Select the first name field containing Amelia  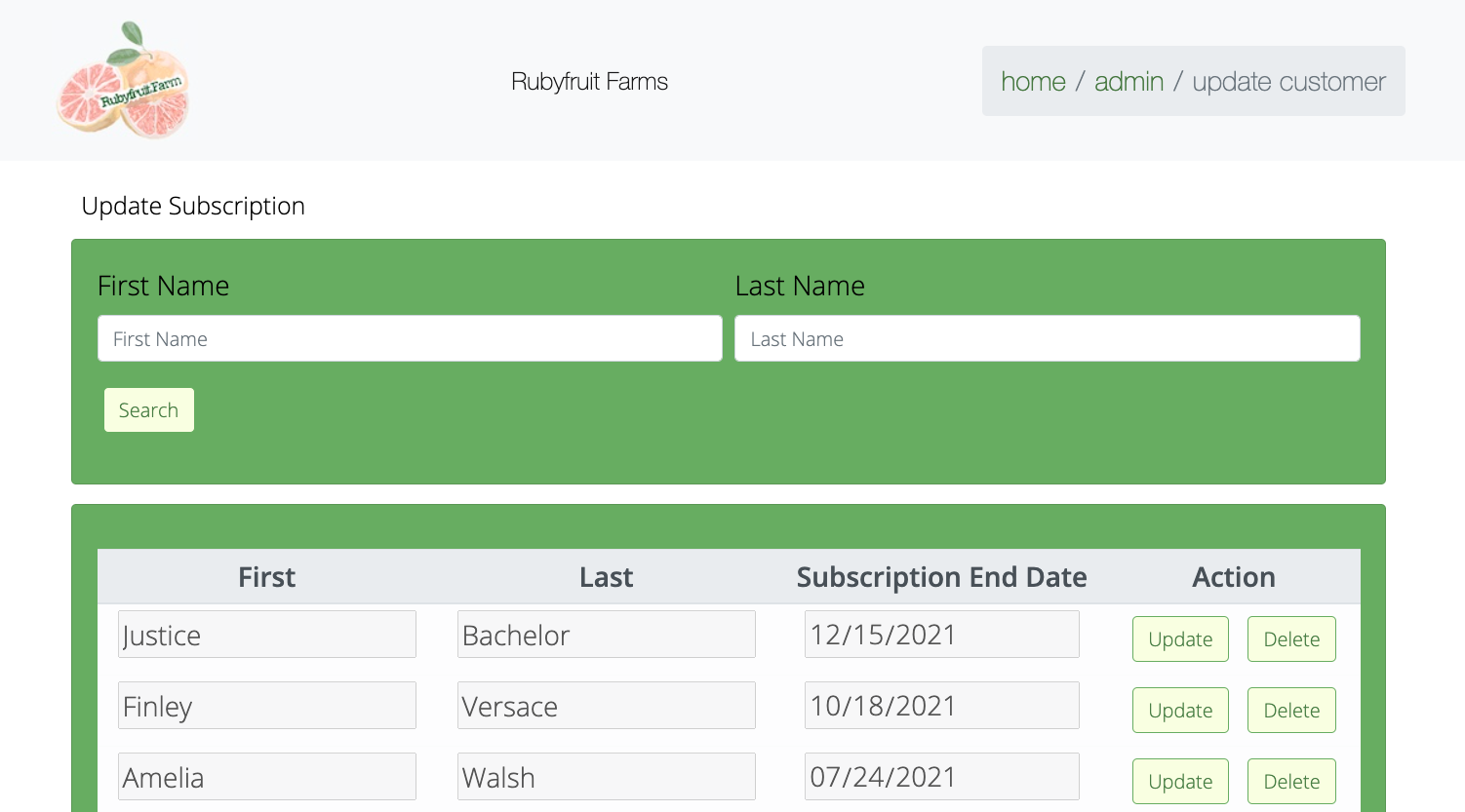point(266,776)
